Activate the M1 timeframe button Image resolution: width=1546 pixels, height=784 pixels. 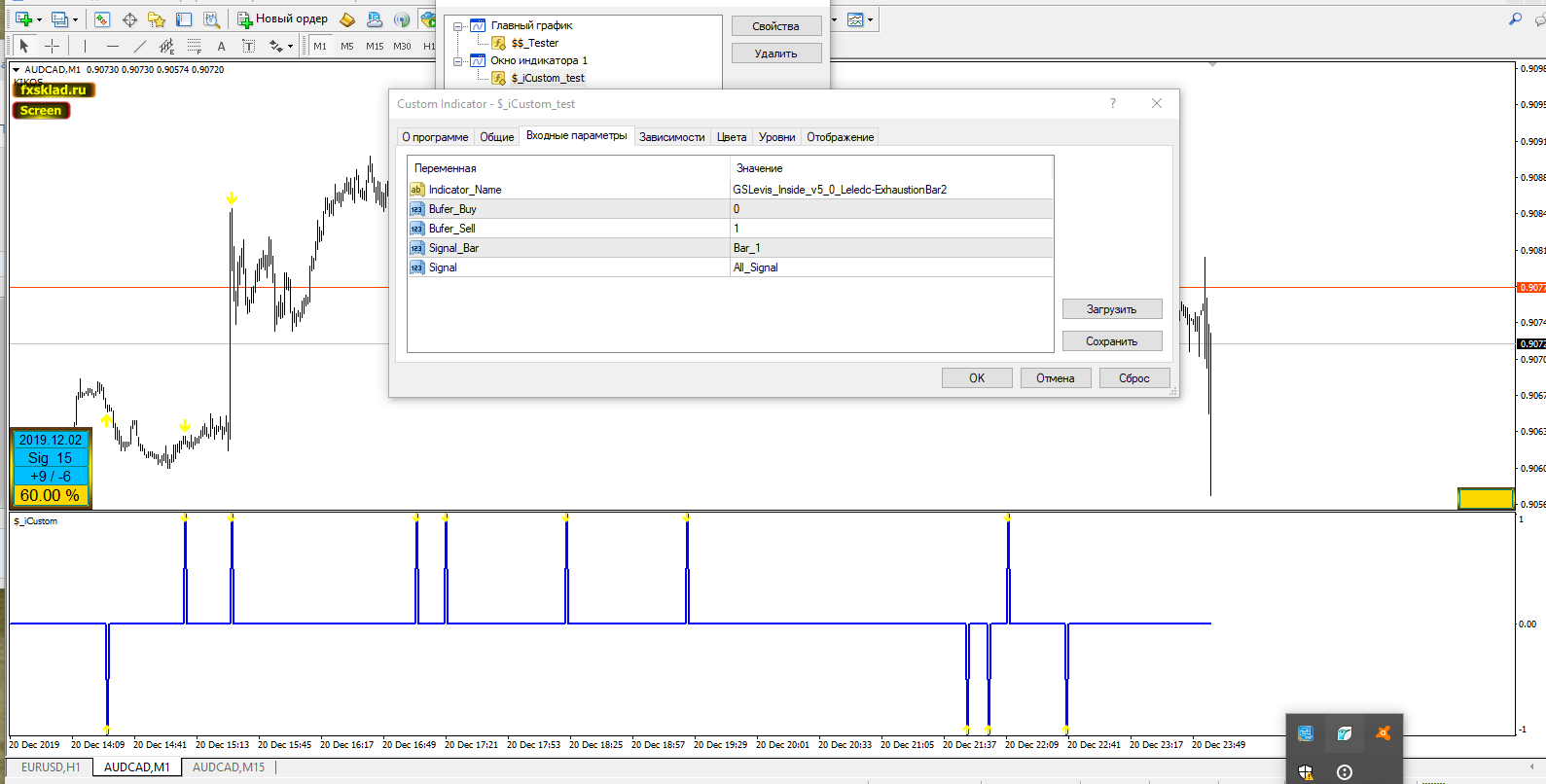click(x=320, y=46)
